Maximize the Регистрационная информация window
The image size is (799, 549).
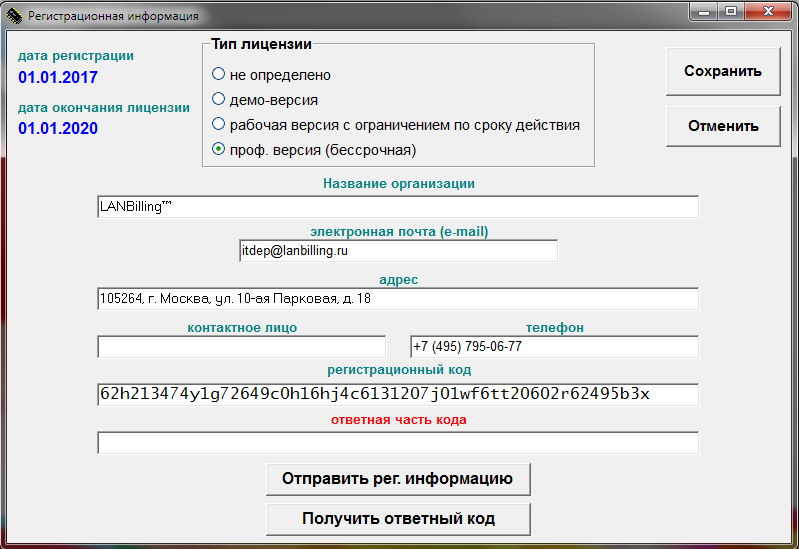tap(731, 11)
